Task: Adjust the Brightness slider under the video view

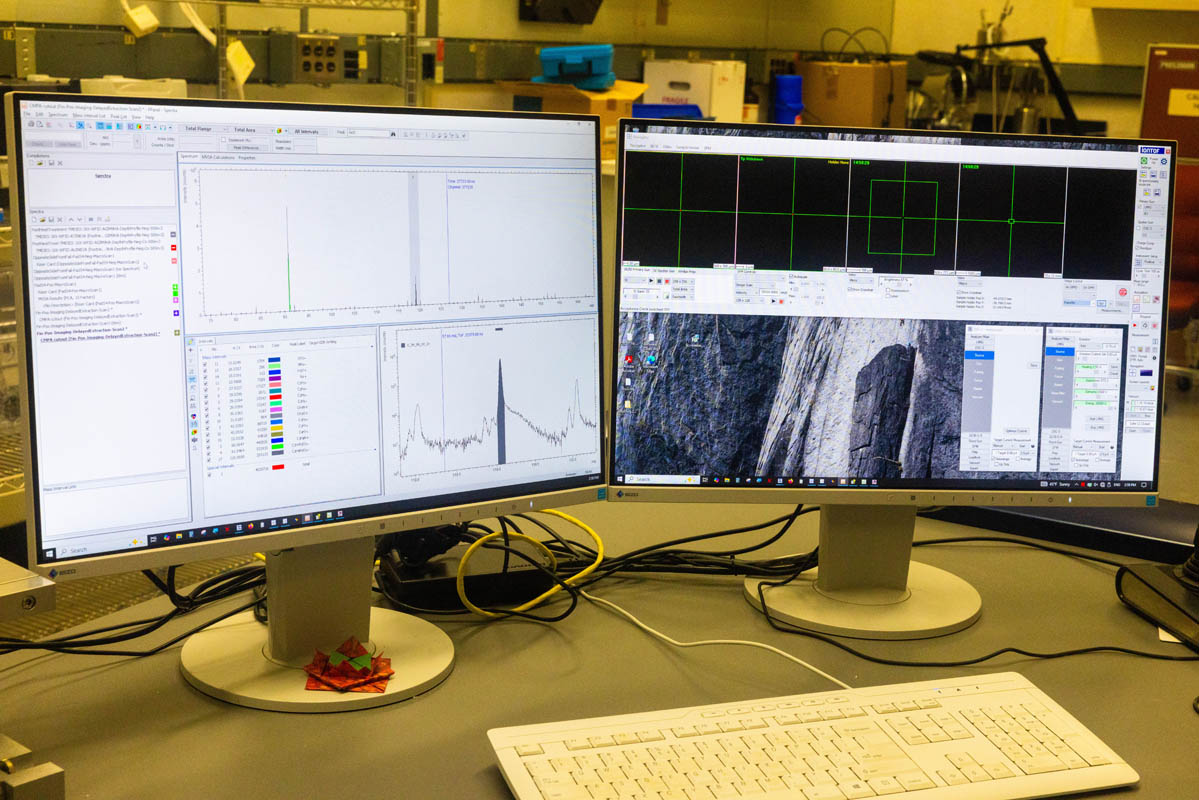Action: pos(896,285)
